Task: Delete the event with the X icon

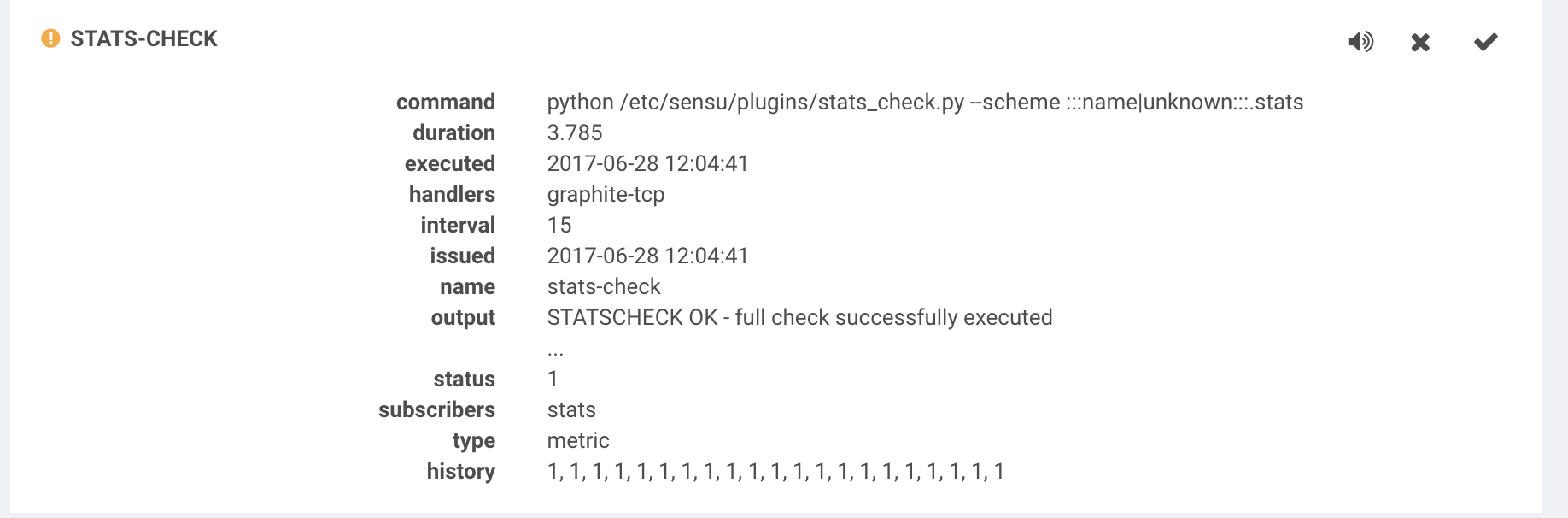Action: (x=1420, y=41)
